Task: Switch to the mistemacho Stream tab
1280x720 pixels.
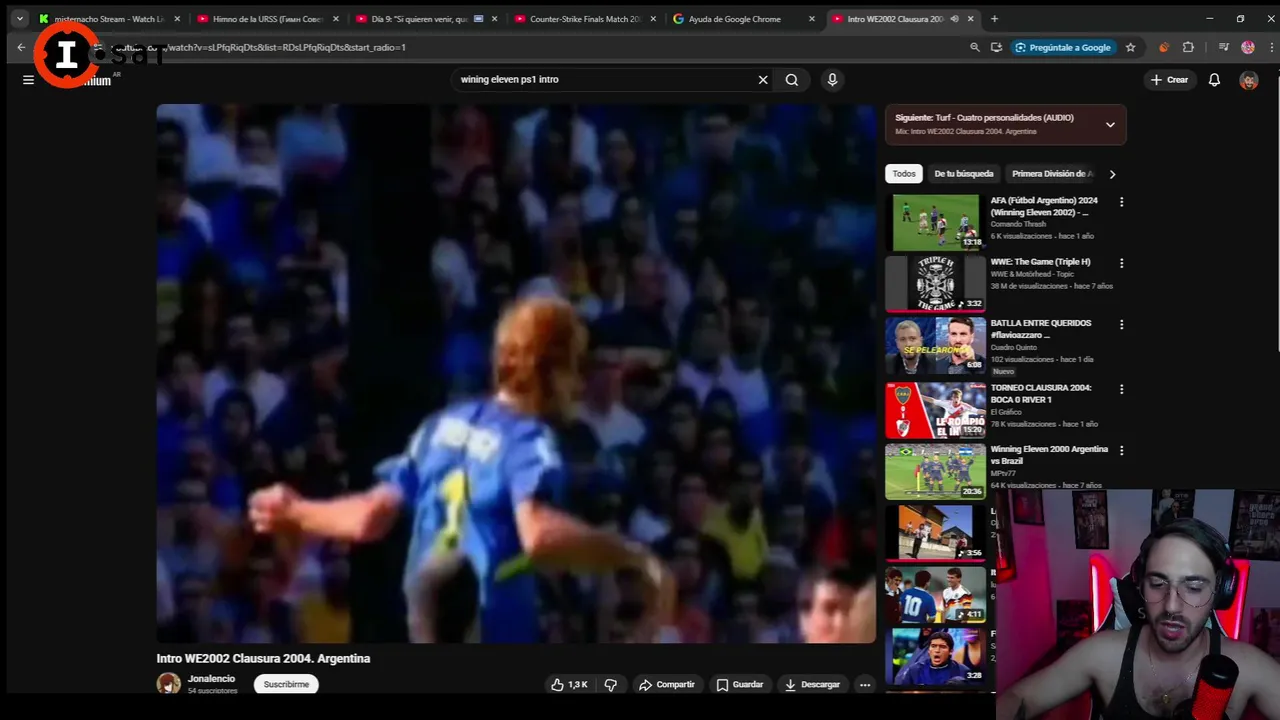Action: click(108, 19)
